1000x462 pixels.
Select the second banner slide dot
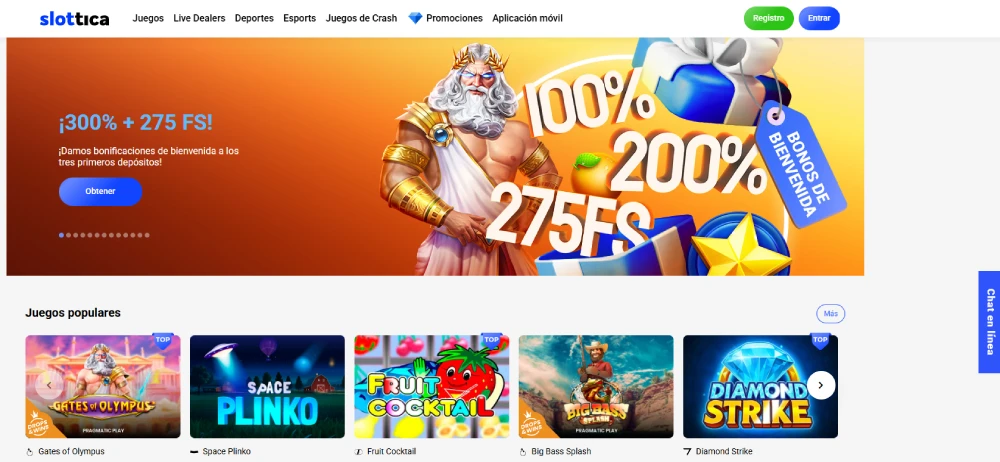[x=69, y=235]
